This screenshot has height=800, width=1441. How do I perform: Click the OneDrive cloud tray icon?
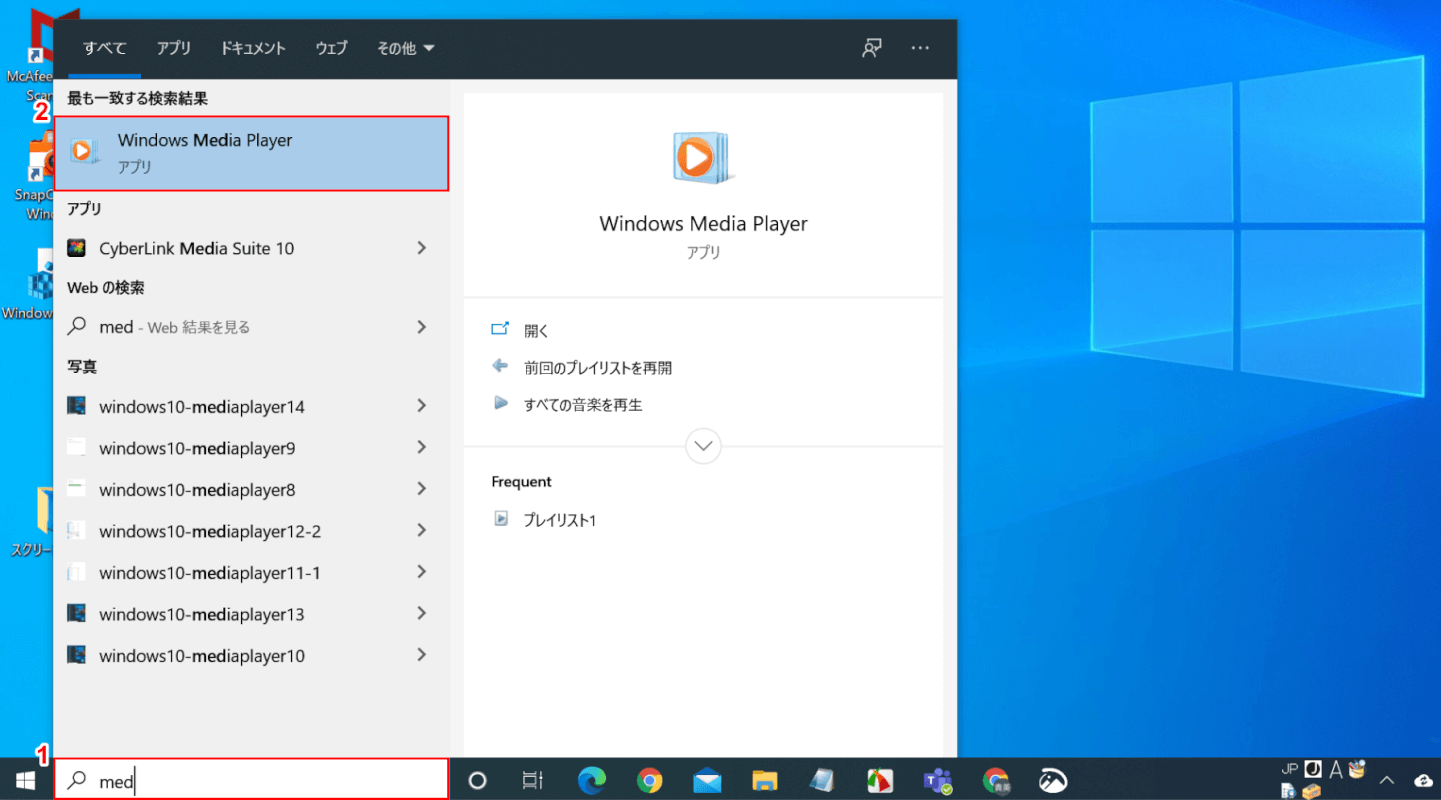[x=1424, y=780]
